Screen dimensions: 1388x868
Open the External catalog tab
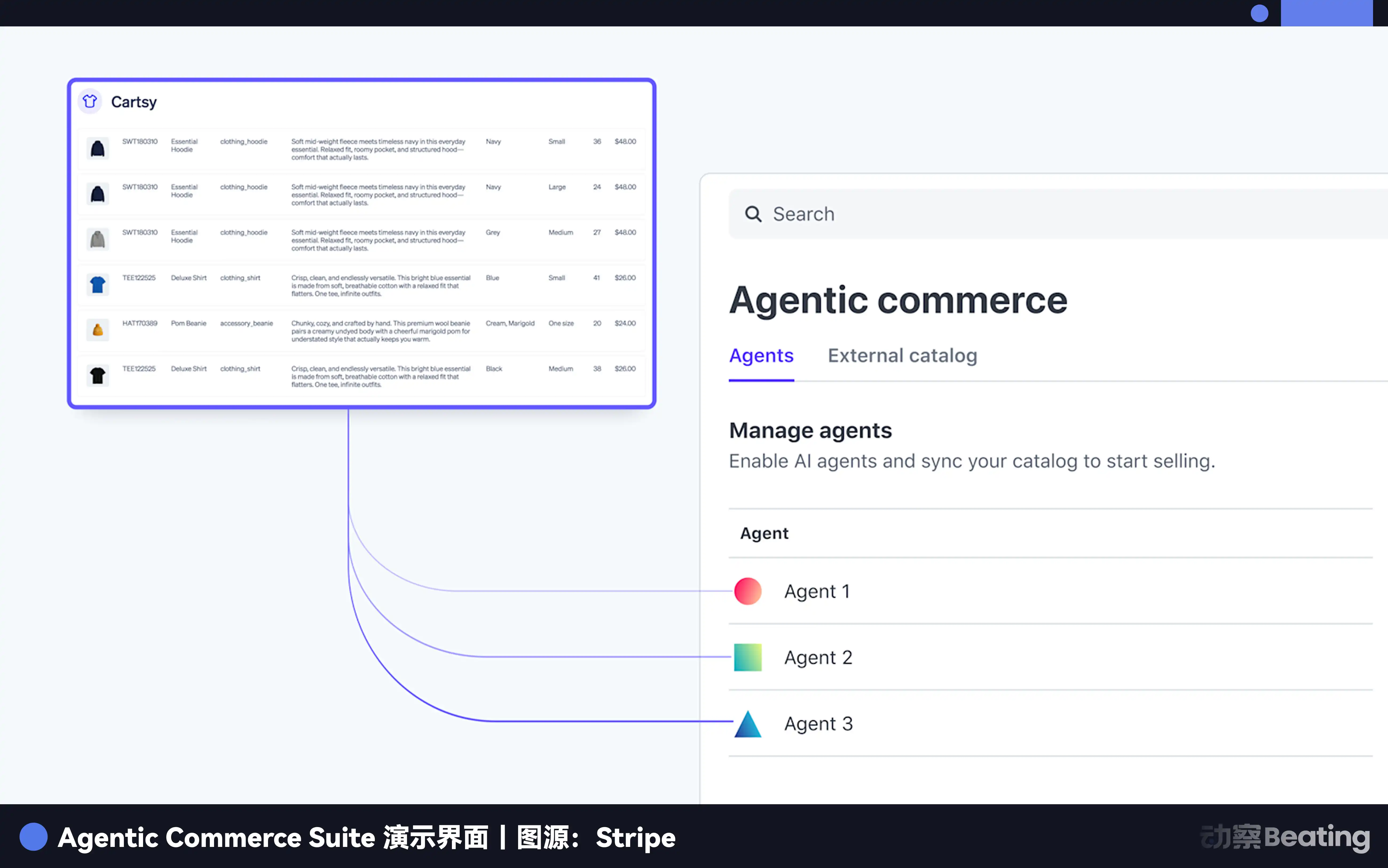point(902,356)
